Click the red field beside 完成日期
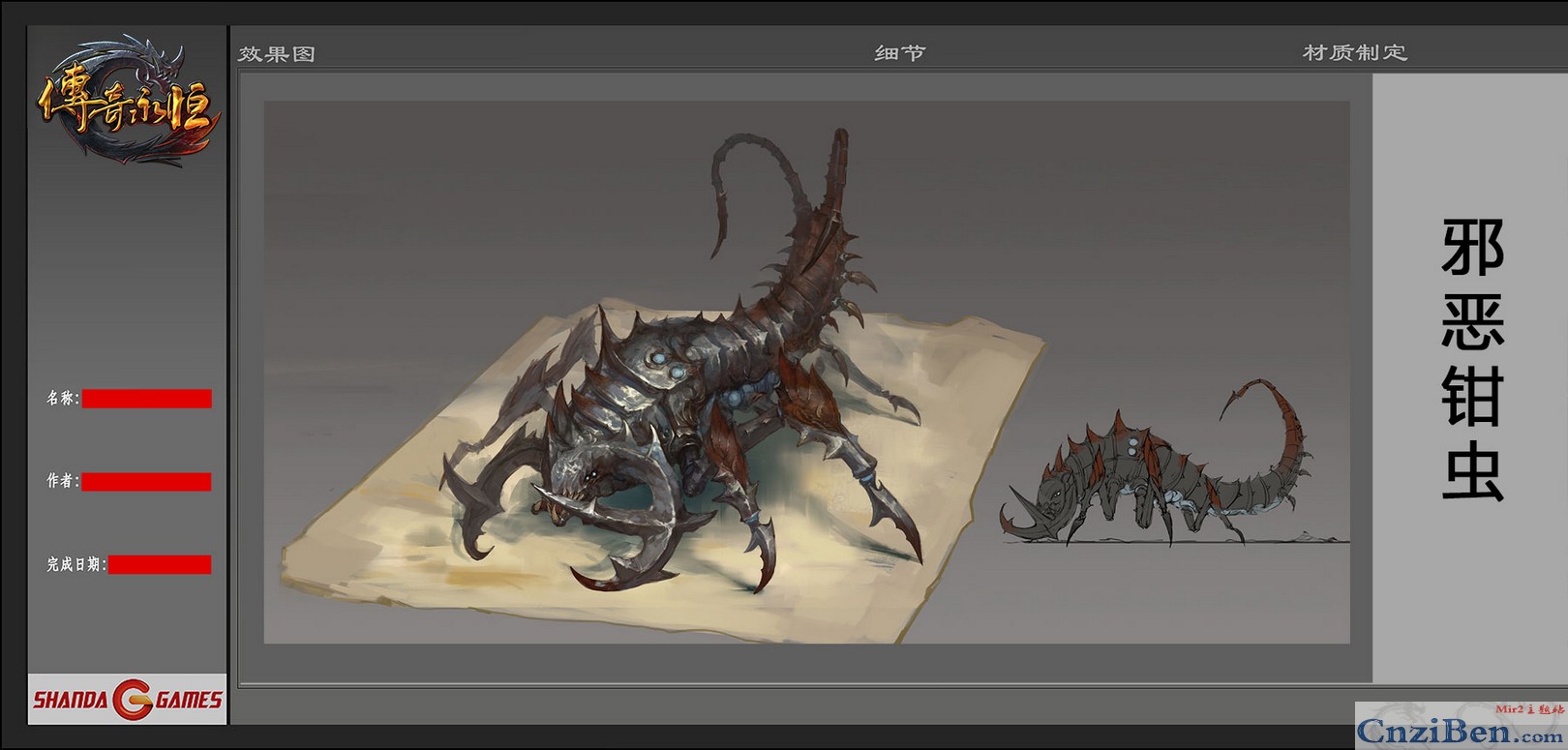This screenshot has width=1568, height=750. pos(160,565)
